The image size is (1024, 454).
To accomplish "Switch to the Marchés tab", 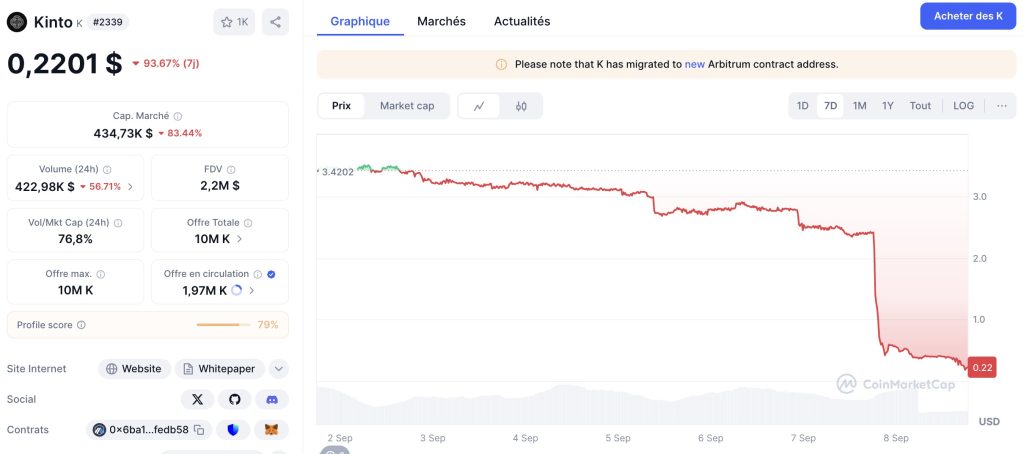I will 441,21.
